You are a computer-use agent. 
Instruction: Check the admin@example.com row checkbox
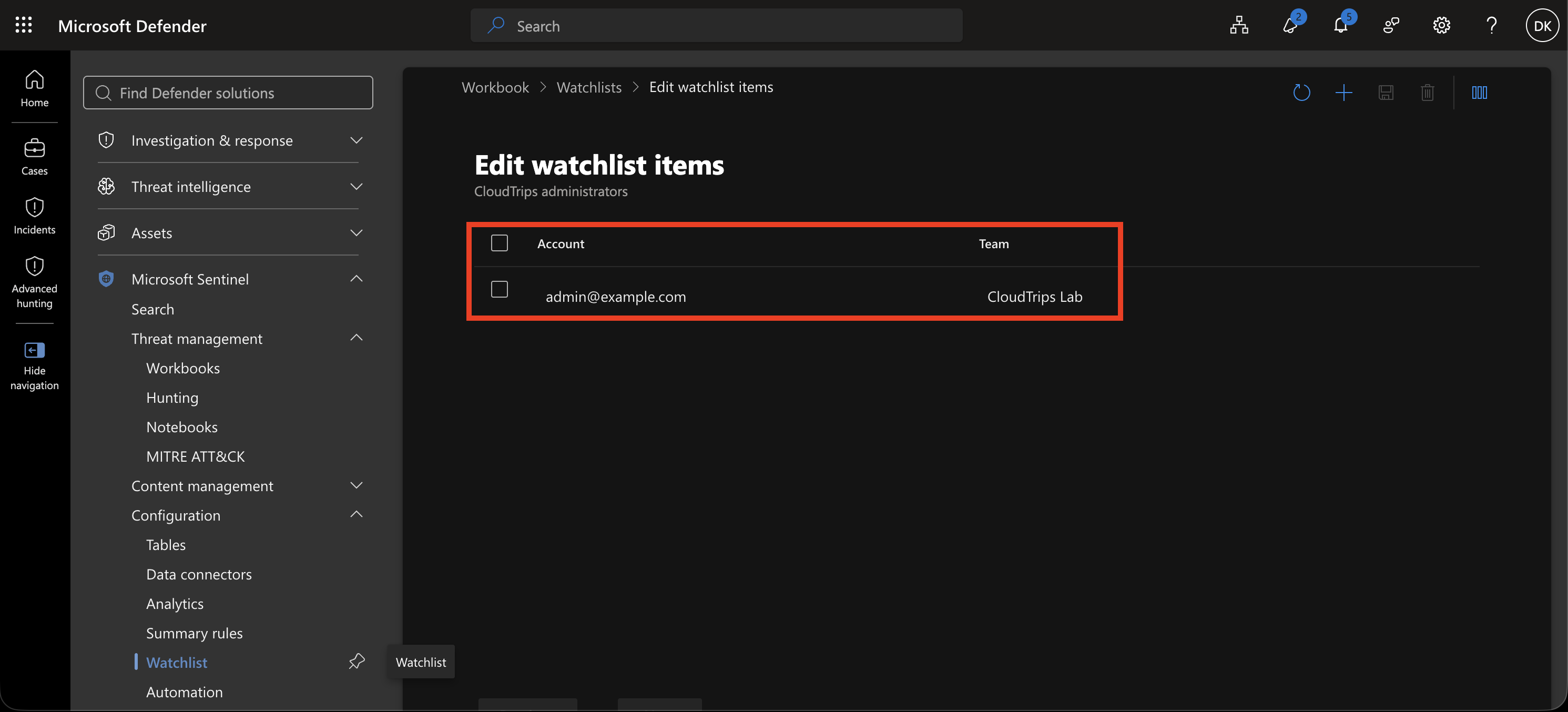tap(499, 289)
